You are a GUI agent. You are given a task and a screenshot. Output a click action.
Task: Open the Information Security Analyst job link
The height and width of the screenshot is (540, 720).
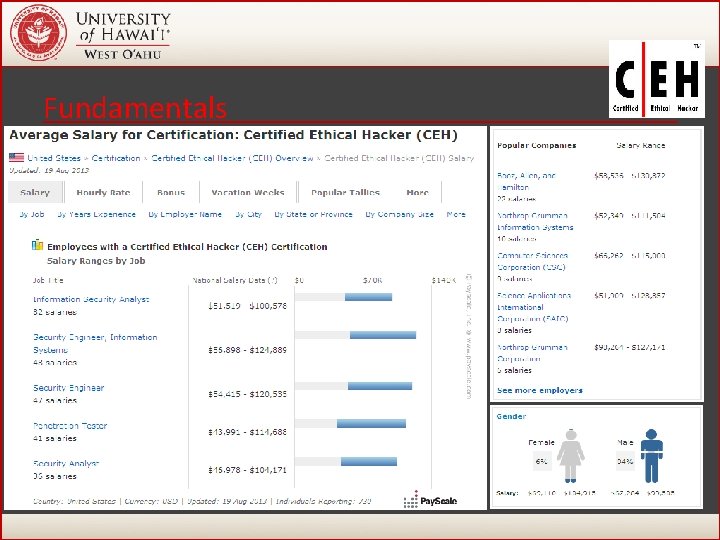tap(91, 299)
